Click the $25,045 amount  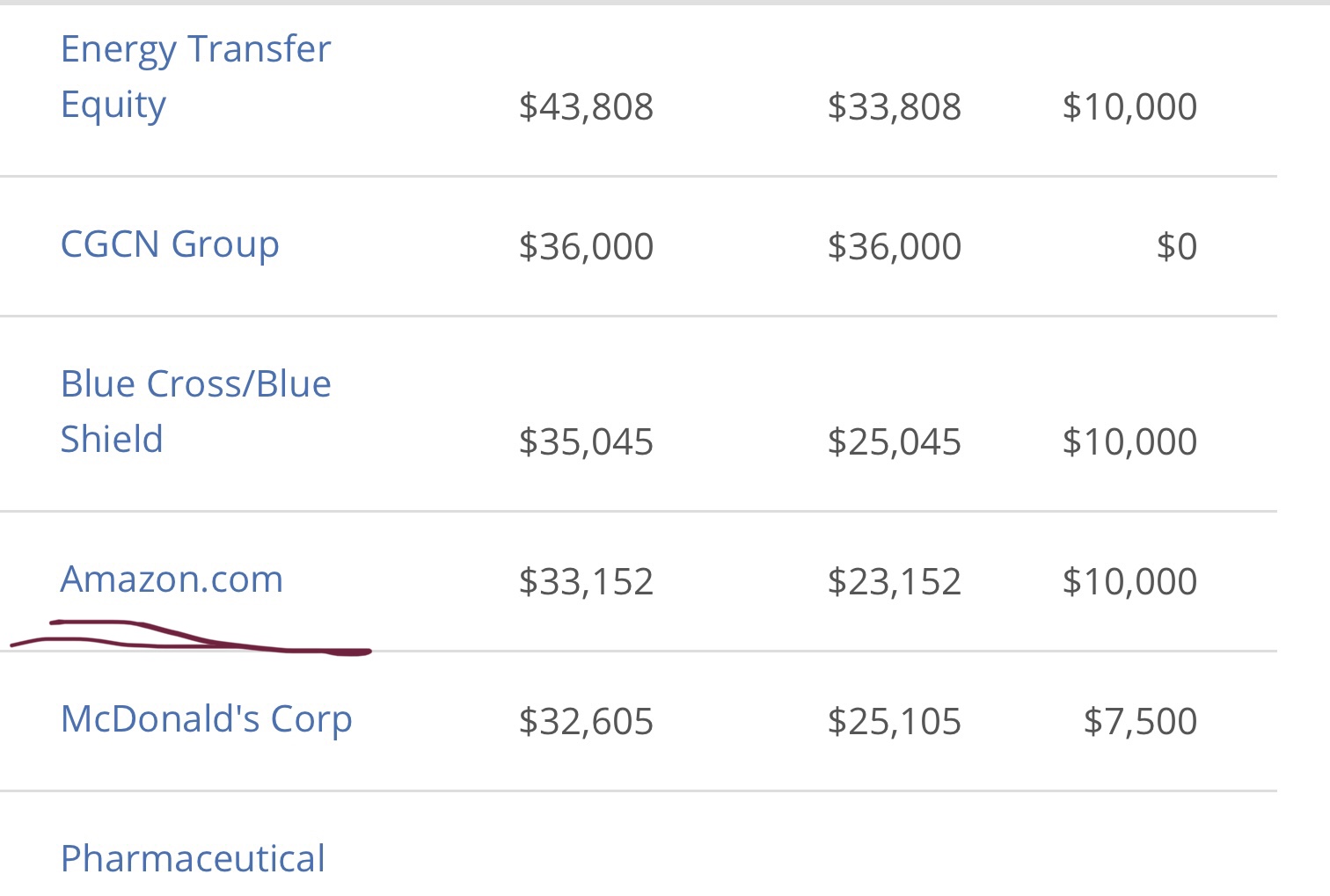[894, 442]
